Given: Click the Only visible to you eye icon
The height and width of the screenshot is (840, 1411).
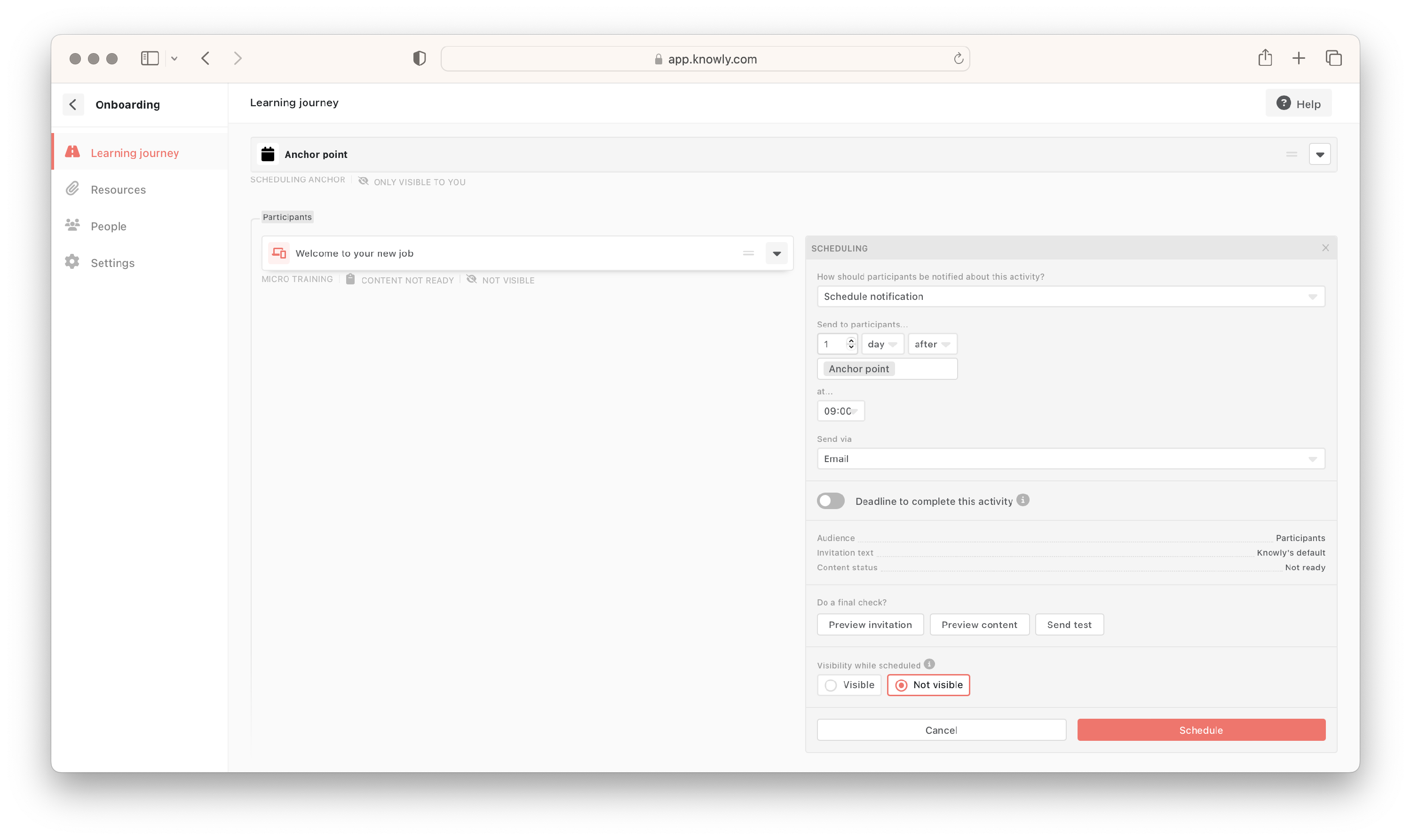Looking at the screenshot, I should [364, 181].
